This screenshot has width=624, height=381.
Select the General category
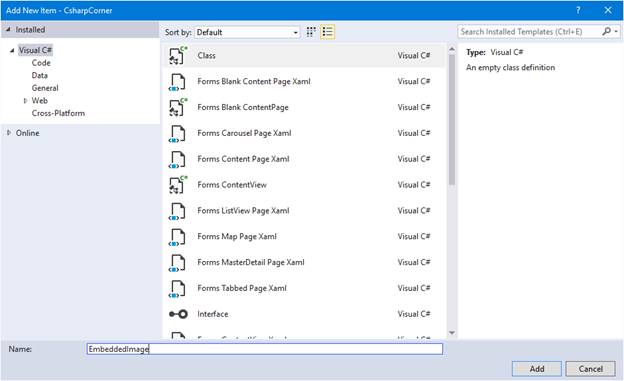point(45,88)
